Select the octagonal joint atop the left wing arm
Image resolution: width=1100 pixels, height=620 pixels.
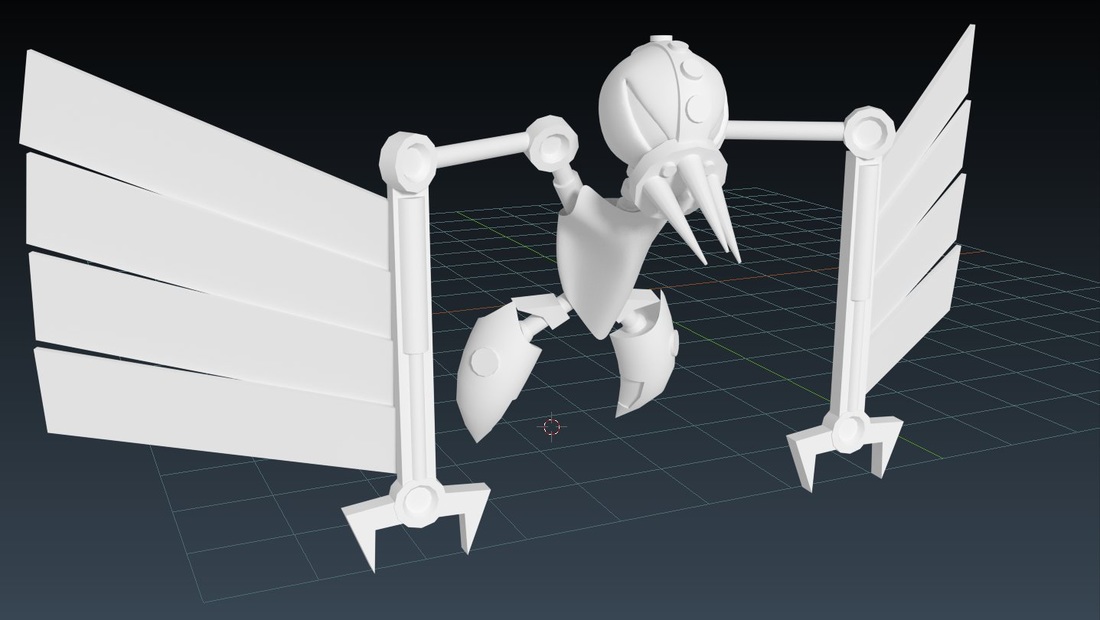coord(409,161)
